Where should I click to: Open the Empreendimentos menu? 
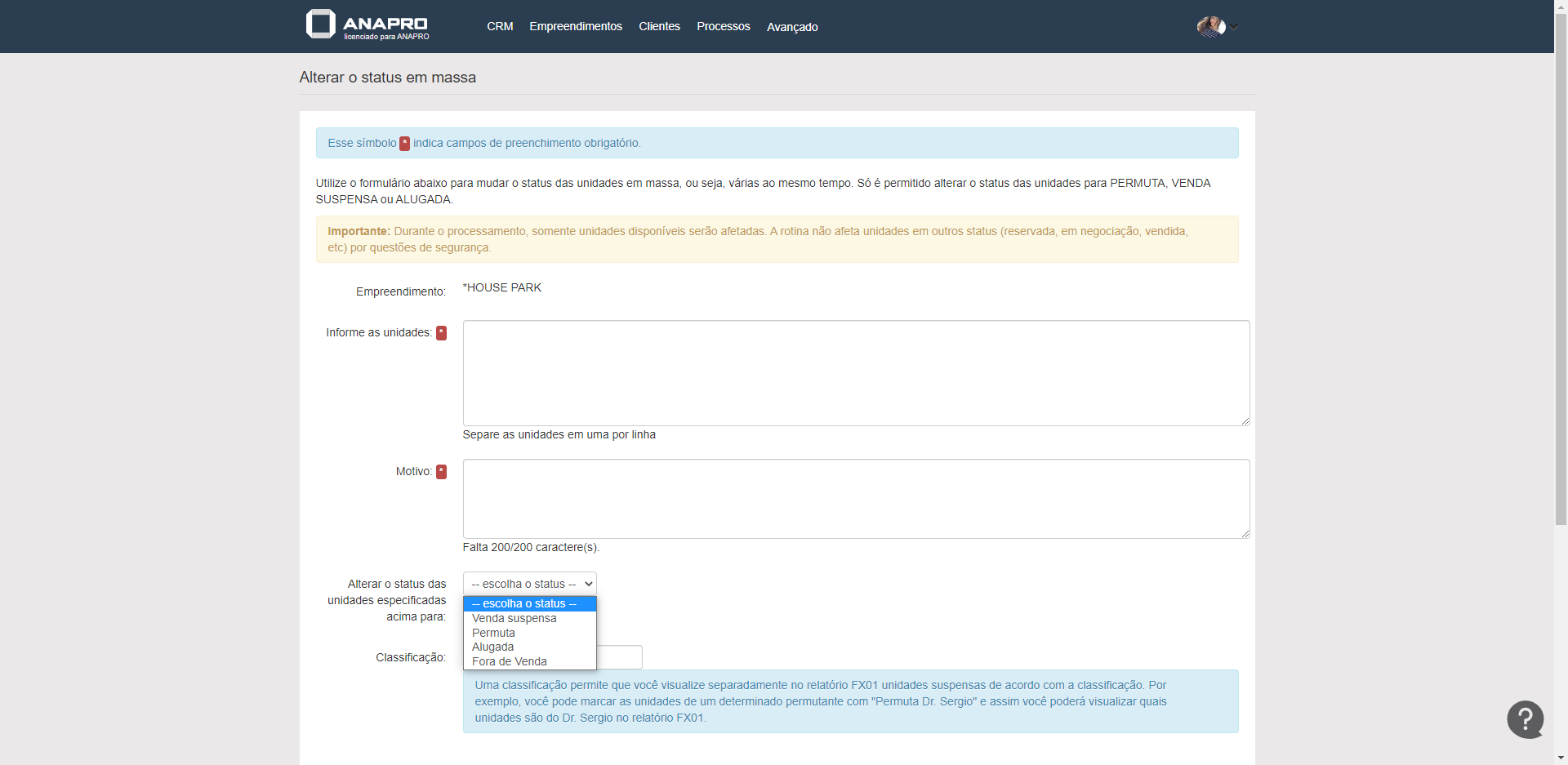(x=575, y=27)
